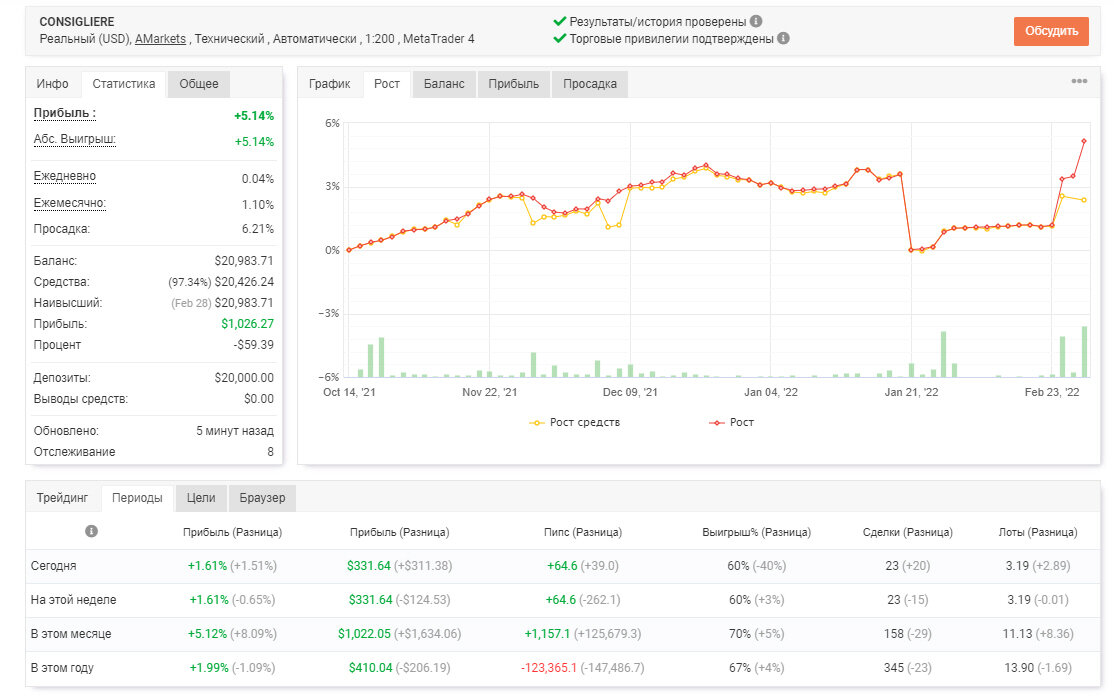This screenshot has height=698, width=1114.
Task: Click the yearly pips -123,365.1 cell
Action: pyautogui.click(x=583, y=668)
